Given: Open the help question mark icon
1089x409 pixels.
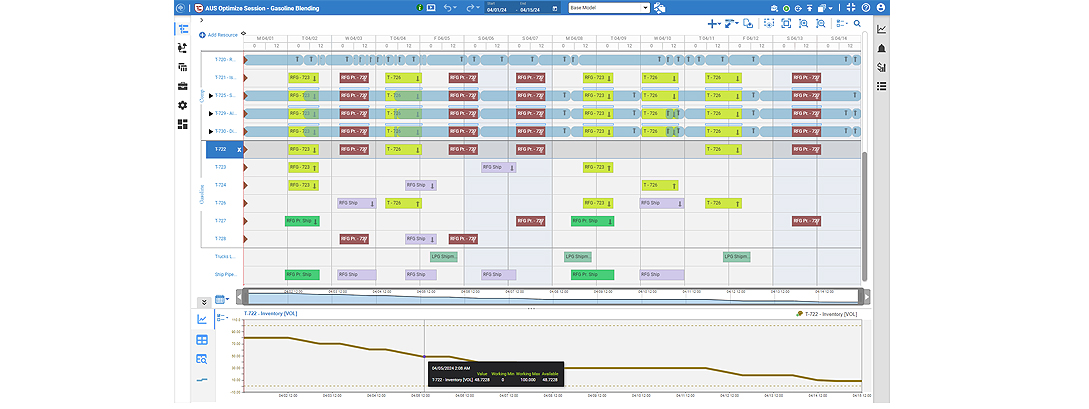Looking at the screenshot, I should point(865,8).
